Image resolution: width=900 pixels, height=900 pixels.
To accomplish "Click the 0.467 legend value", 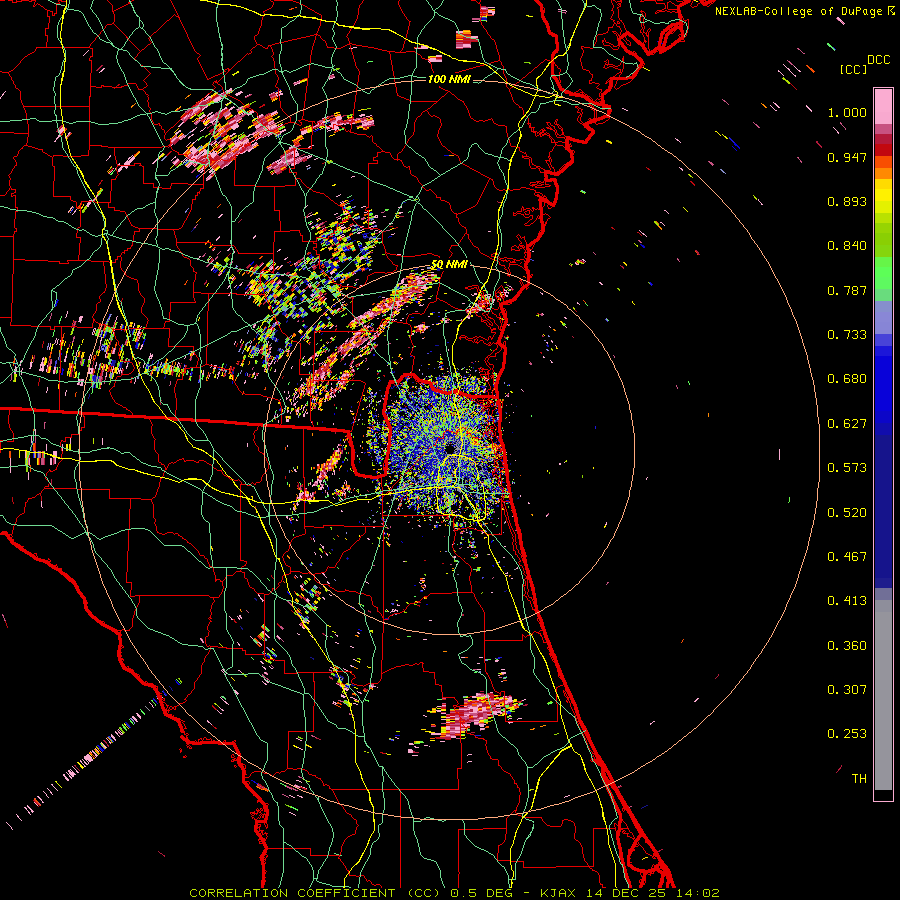I will (x=847, y=557).
